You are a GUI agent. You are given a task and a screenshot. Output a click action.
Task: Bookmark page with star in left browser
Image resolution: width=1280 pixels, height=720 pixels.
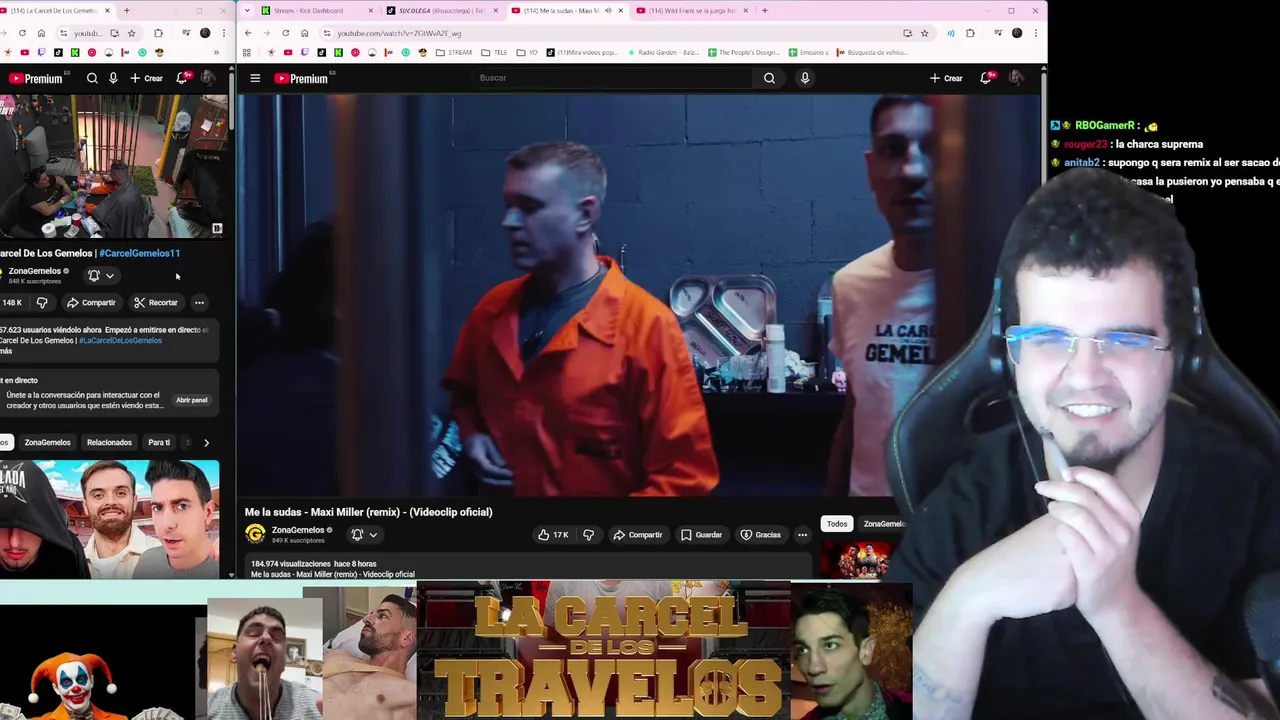coord(131,33)
